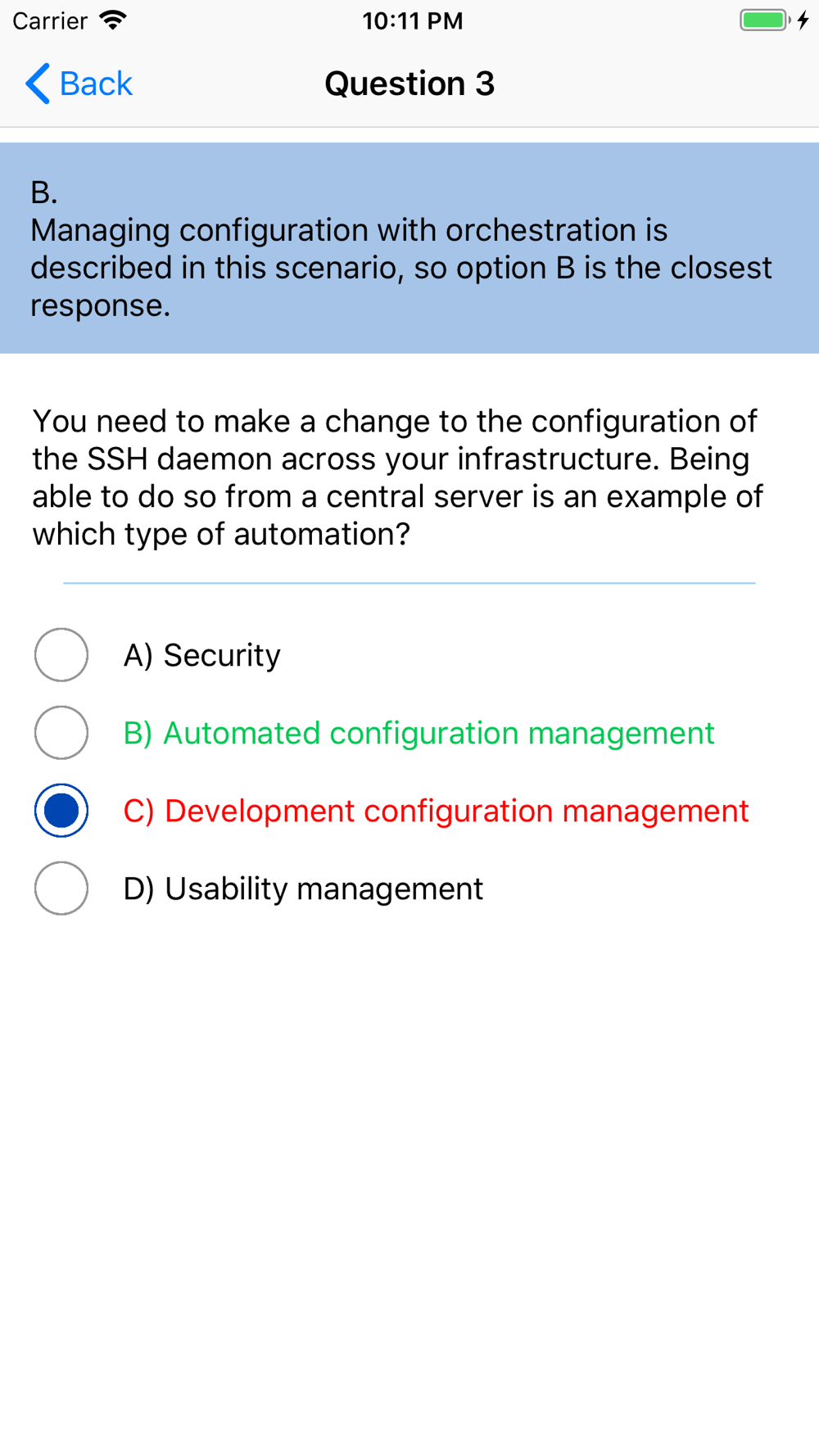Tap the SSH daemon question text
The width and height of the screenshot is (819, 1456).
(x=397, y=477)
